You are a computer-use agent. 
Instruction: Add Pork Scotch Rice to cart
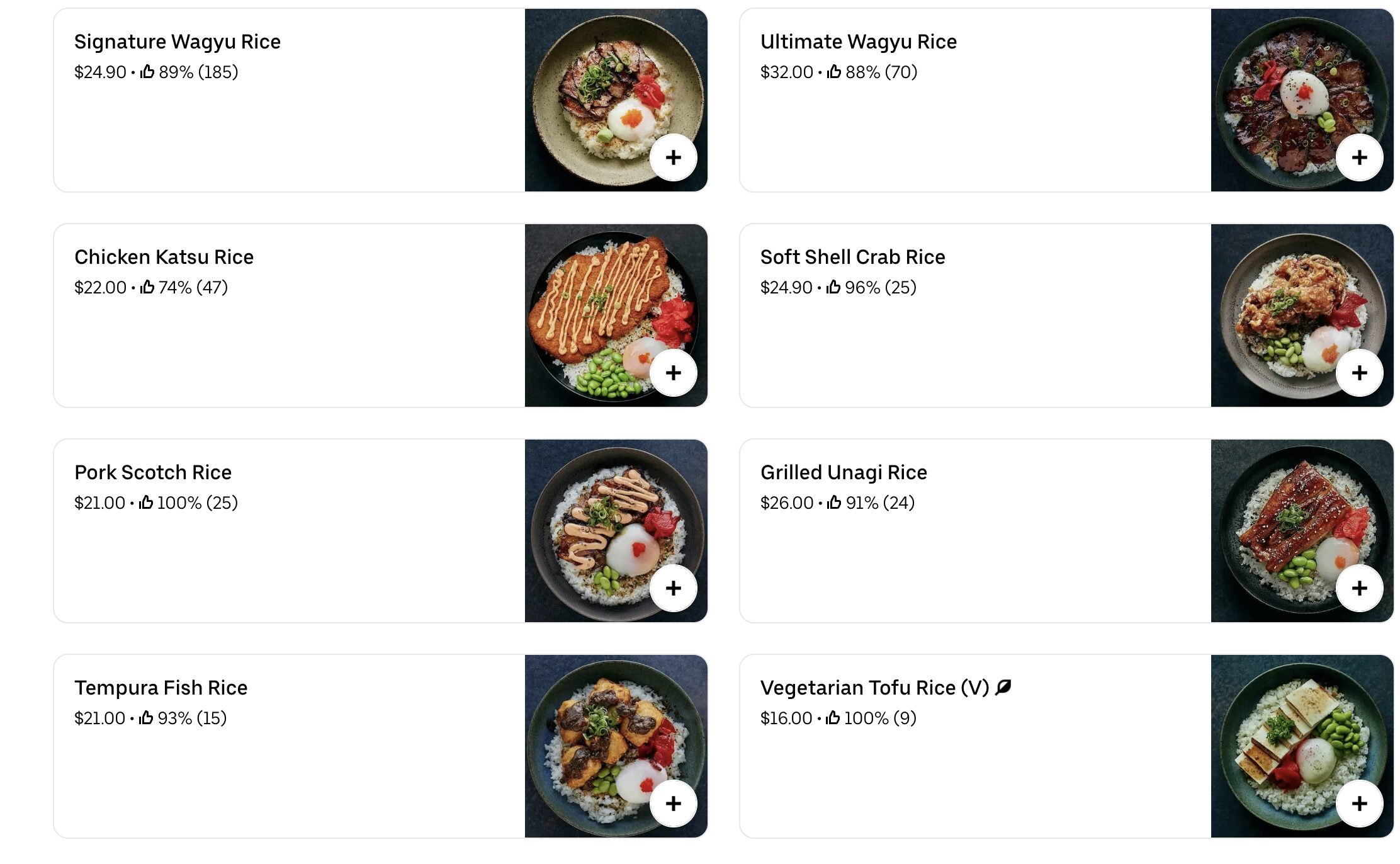(x=674, y=588)
